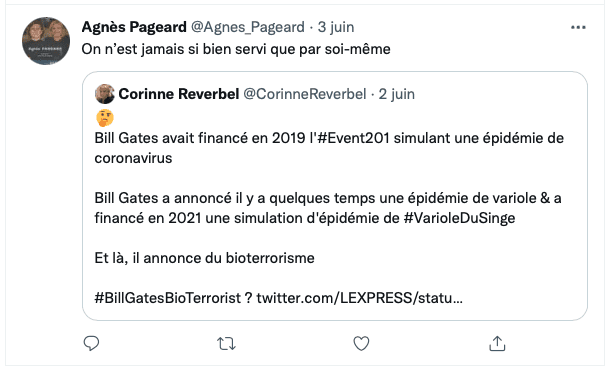Click the text "On n'est jamais si bien servi"
The height and width of the screenshot is (366, 606).
[174, 49]
